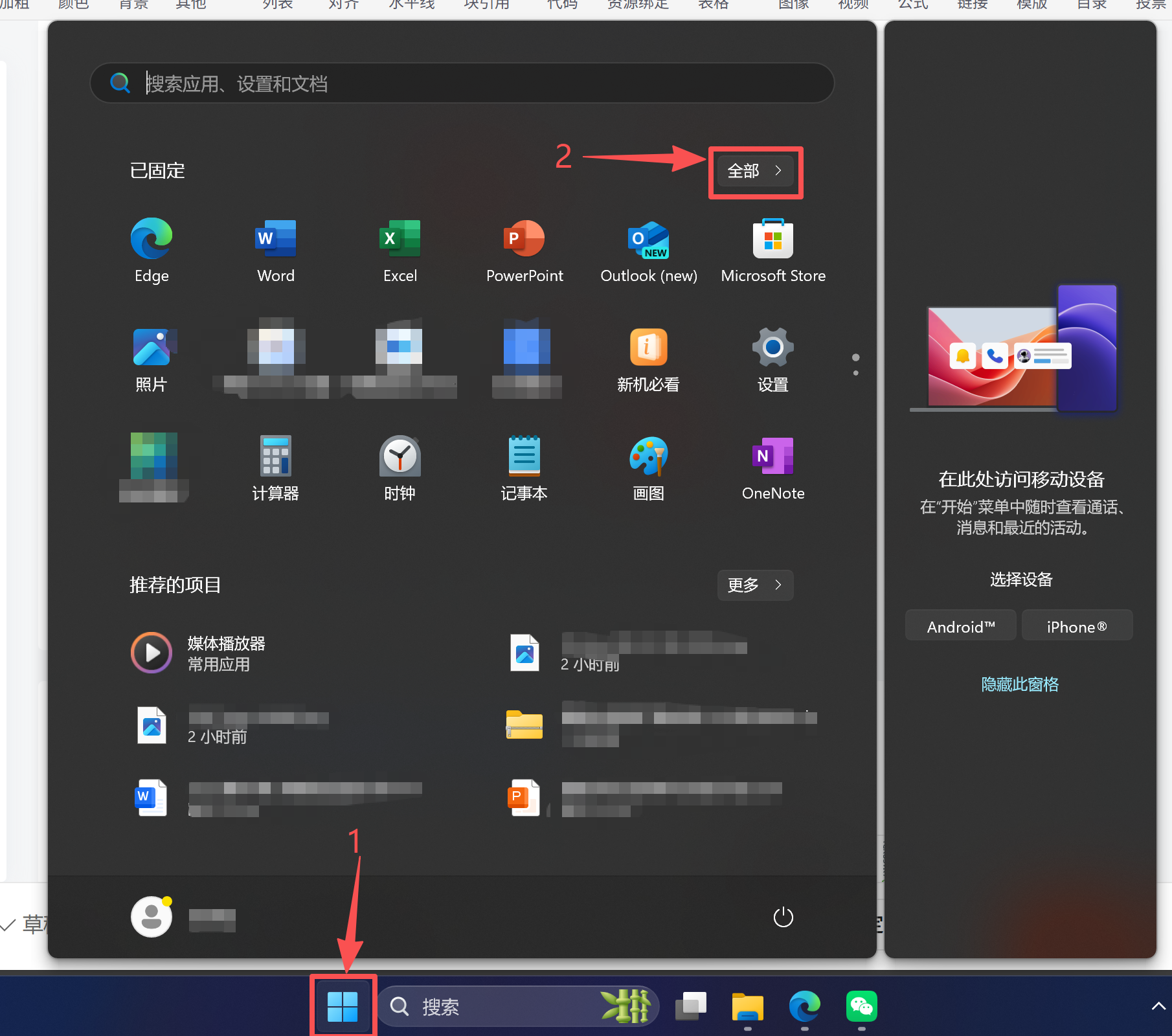Open the Edge pinned app
The height and width of the screenshot is (1036, 1172).
click(x=152, y=251)
